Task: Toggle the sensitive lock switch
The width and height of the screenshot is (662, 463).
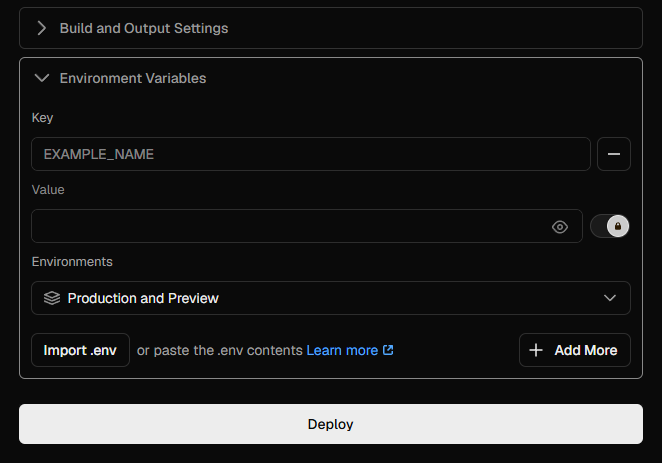Action: click(x=610, y=226)
